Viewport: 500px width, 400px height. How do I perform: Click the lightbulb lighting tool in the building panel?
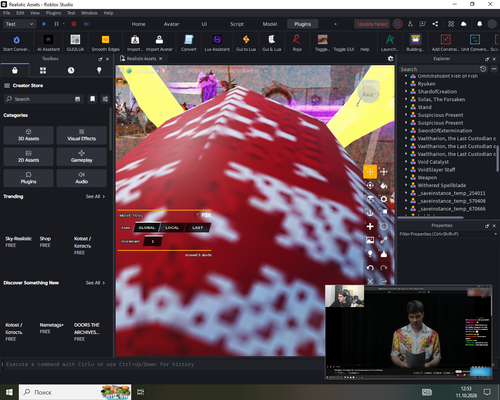(370, 254)
